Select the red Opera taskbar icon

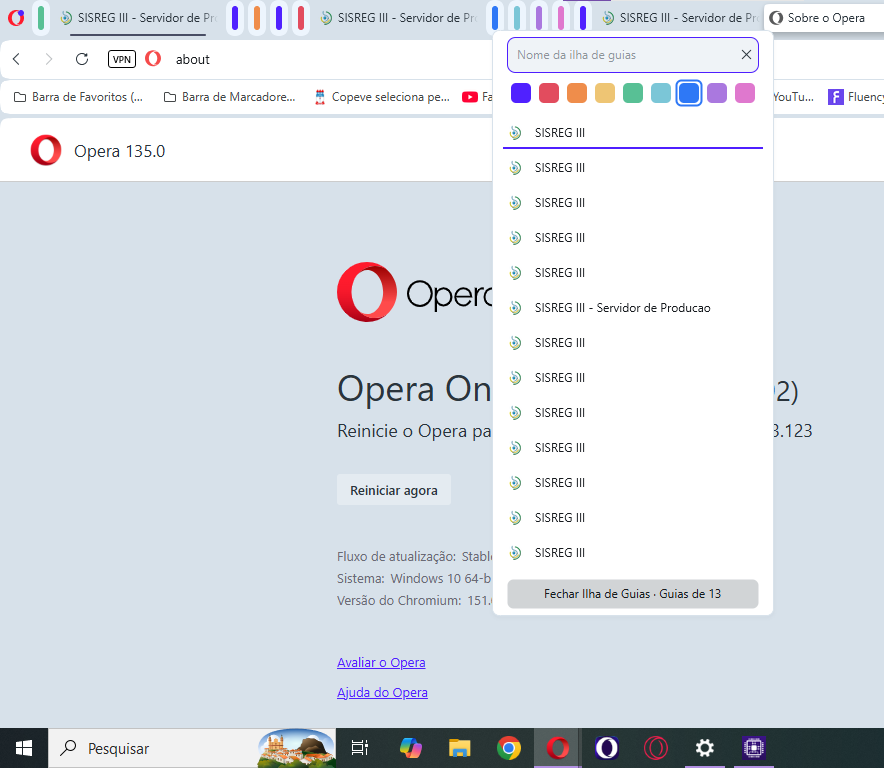[558, 748]
